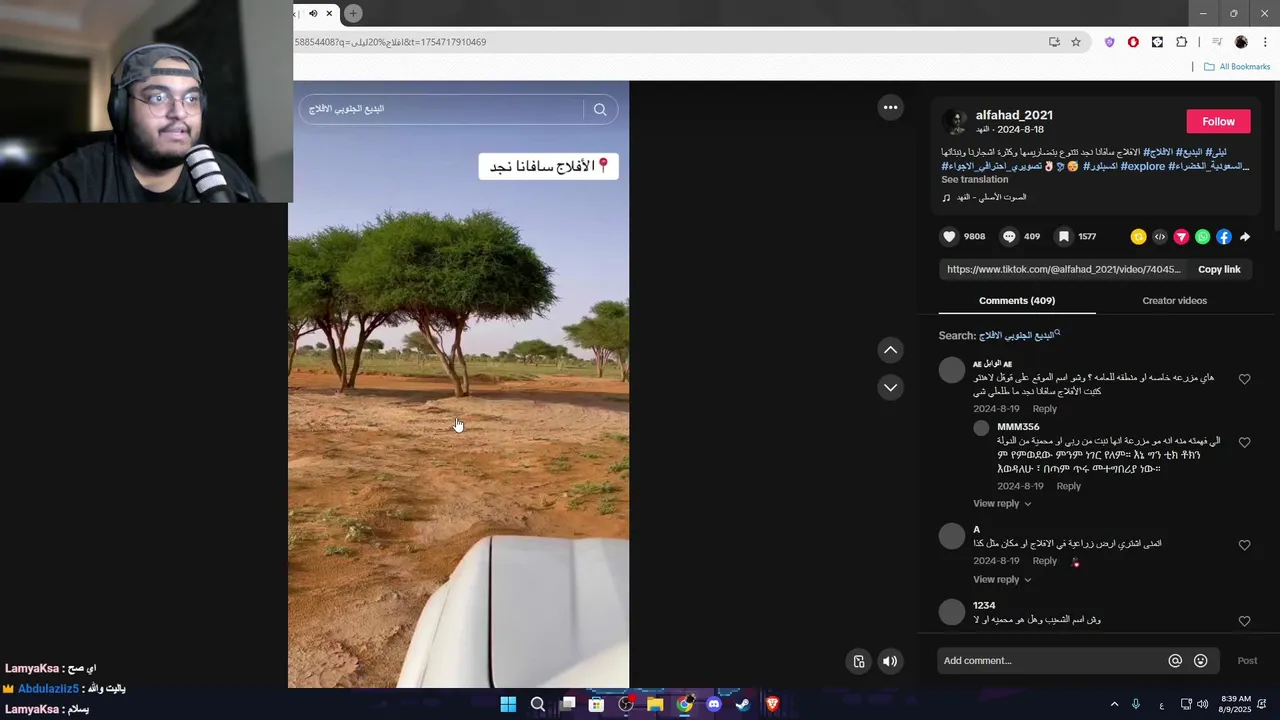Click the Post comment button

coord(1247,661)
